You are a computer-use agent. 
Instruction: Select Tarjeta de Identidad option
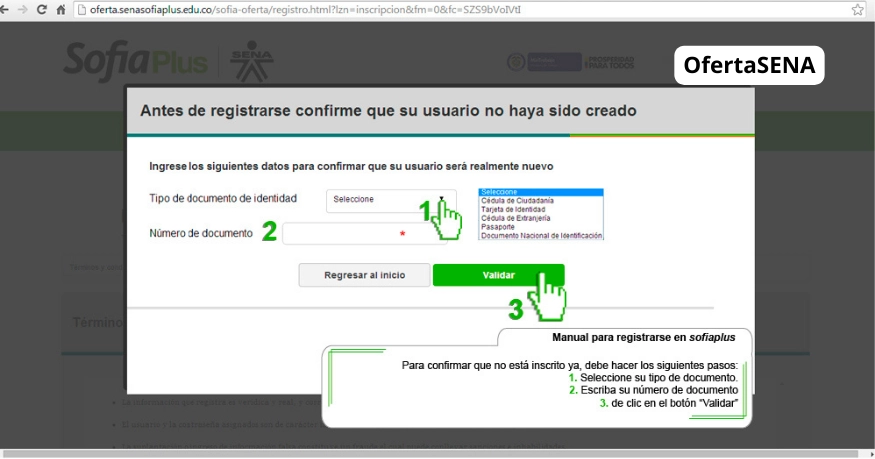(x=513, y=210)
